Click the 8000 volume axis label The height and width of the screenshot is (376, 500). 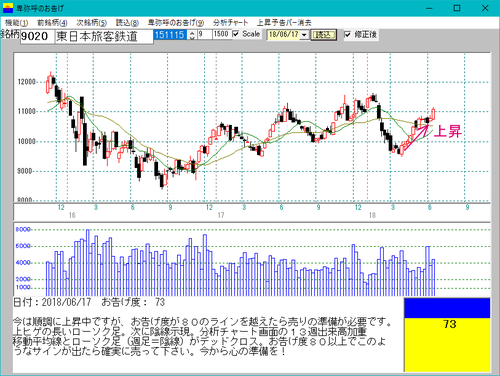23,229
